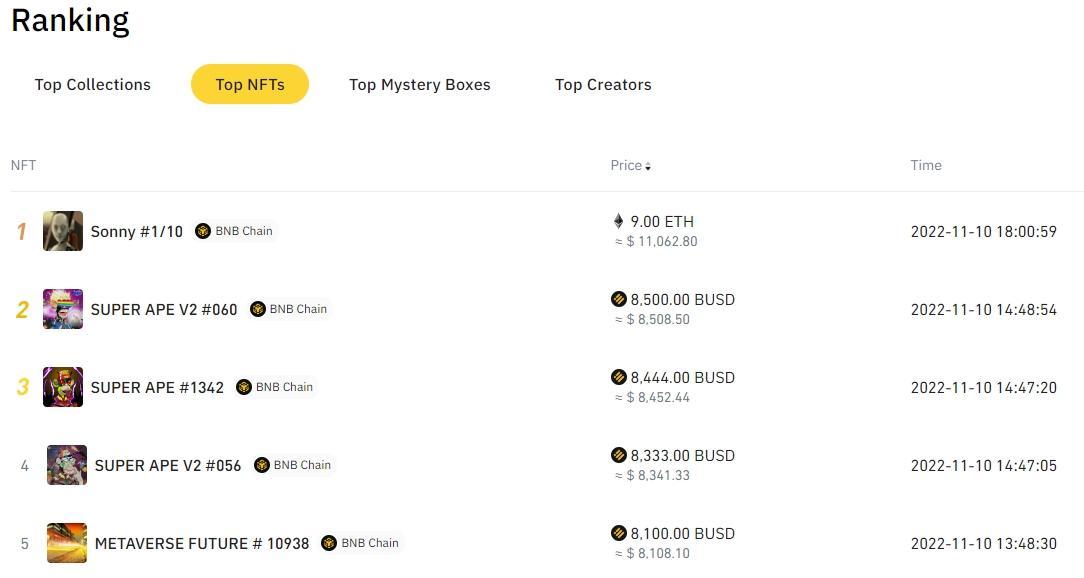Open the SUPER APE V2 #060 link
The image size is (1084, 578).
click(x=164, y=310)
